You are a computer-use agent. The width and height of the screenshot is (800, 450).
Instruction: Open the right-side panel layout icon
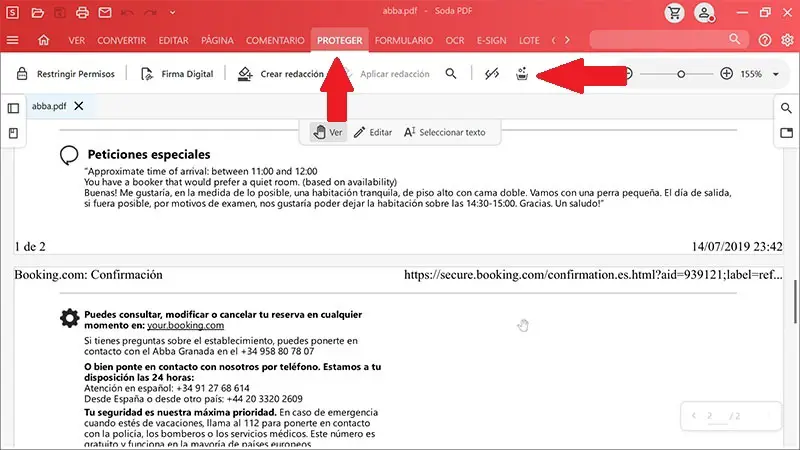pos(786,133)
